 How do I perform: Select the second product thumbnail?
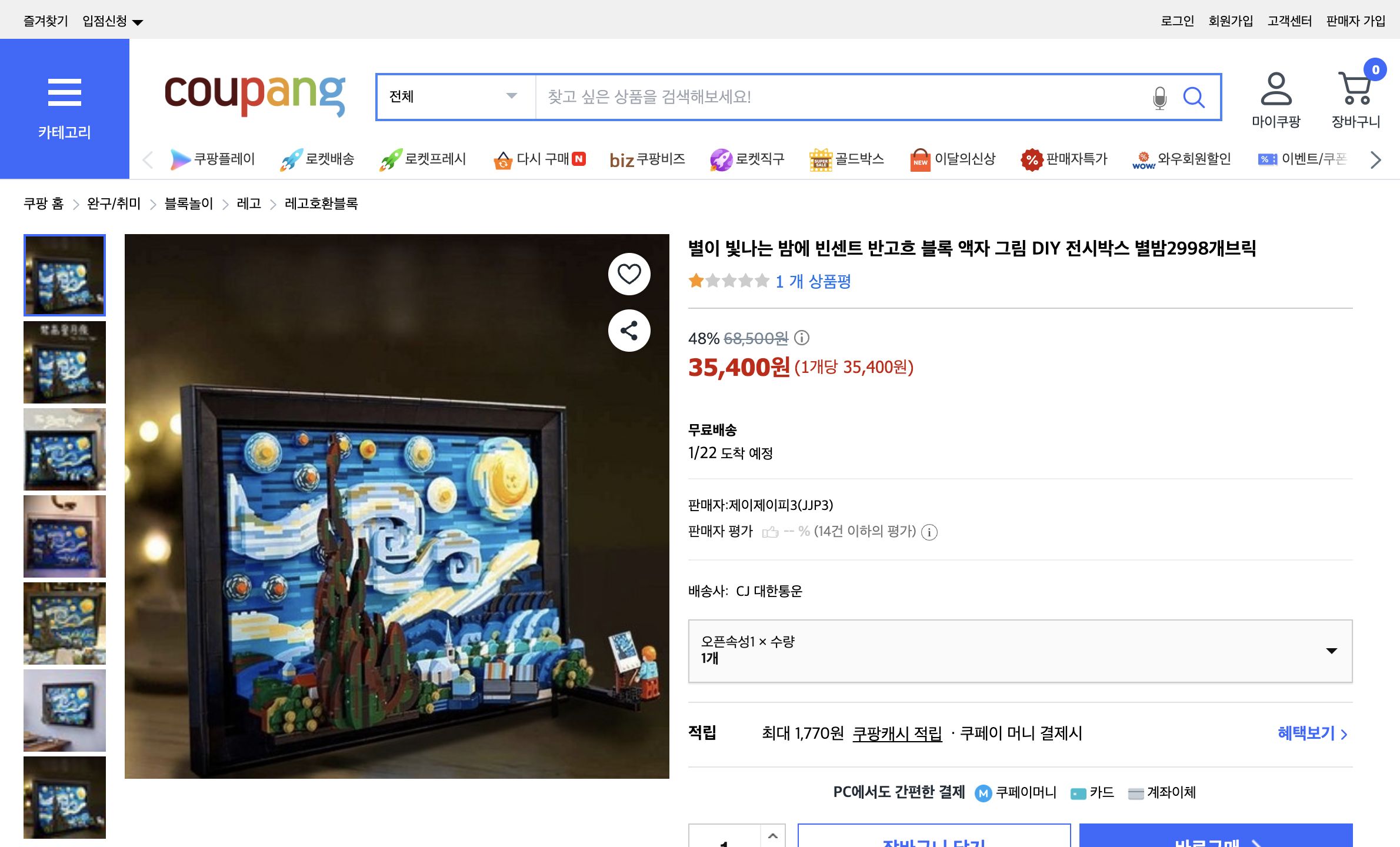tap(64, 362)
